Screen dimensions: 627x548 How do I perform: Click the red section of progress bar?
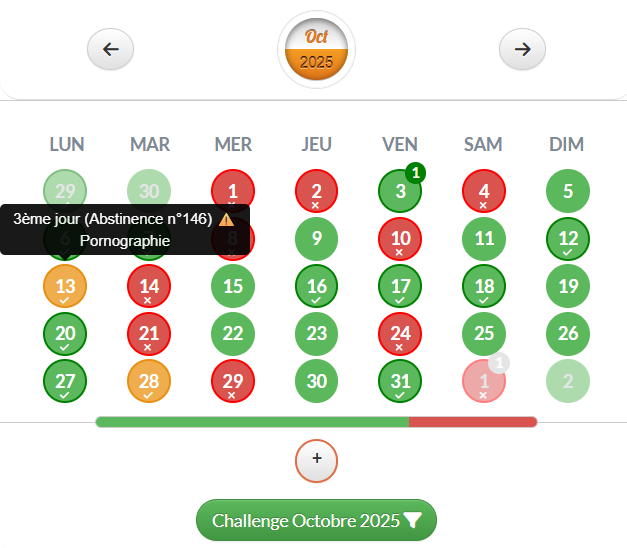(472, 422)
